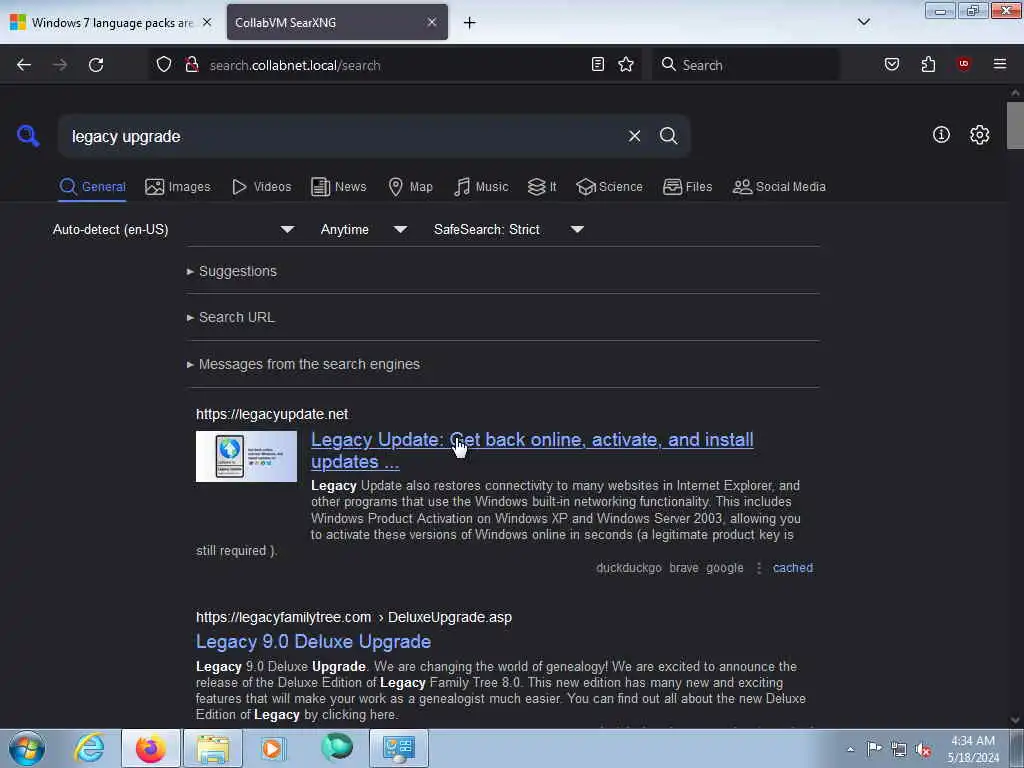The height and width of the screenshot is (768, 1024).
Task: Open the legacyfamilytree.com DeluxeUpgrade.asp URL
Action: (x=354, y=617)
